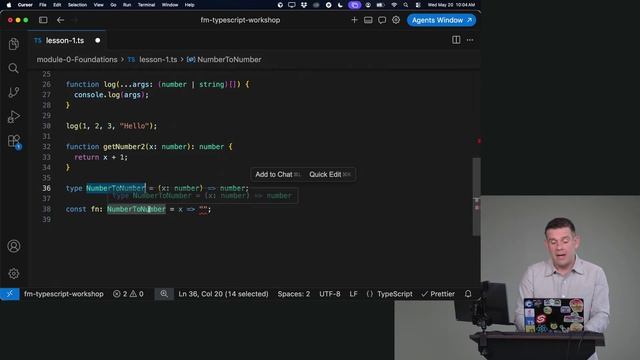Open the File menu
This screenshot has width=640, height=360.
click(42, 5)
